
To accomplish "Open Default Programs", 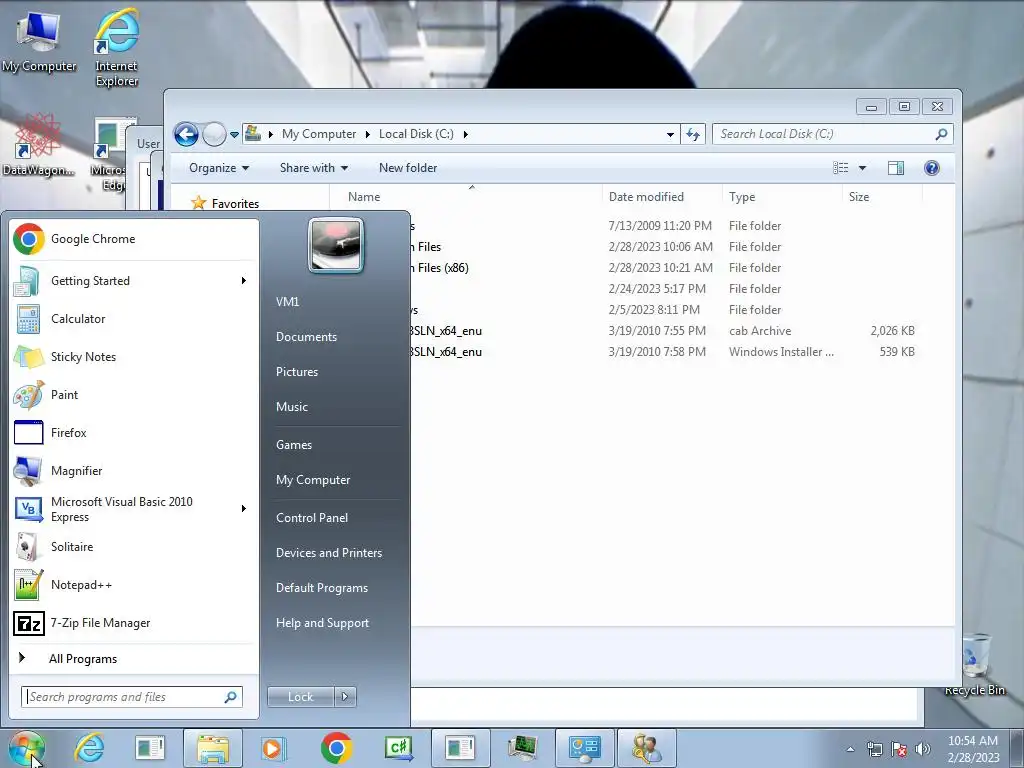I will 322,588.
